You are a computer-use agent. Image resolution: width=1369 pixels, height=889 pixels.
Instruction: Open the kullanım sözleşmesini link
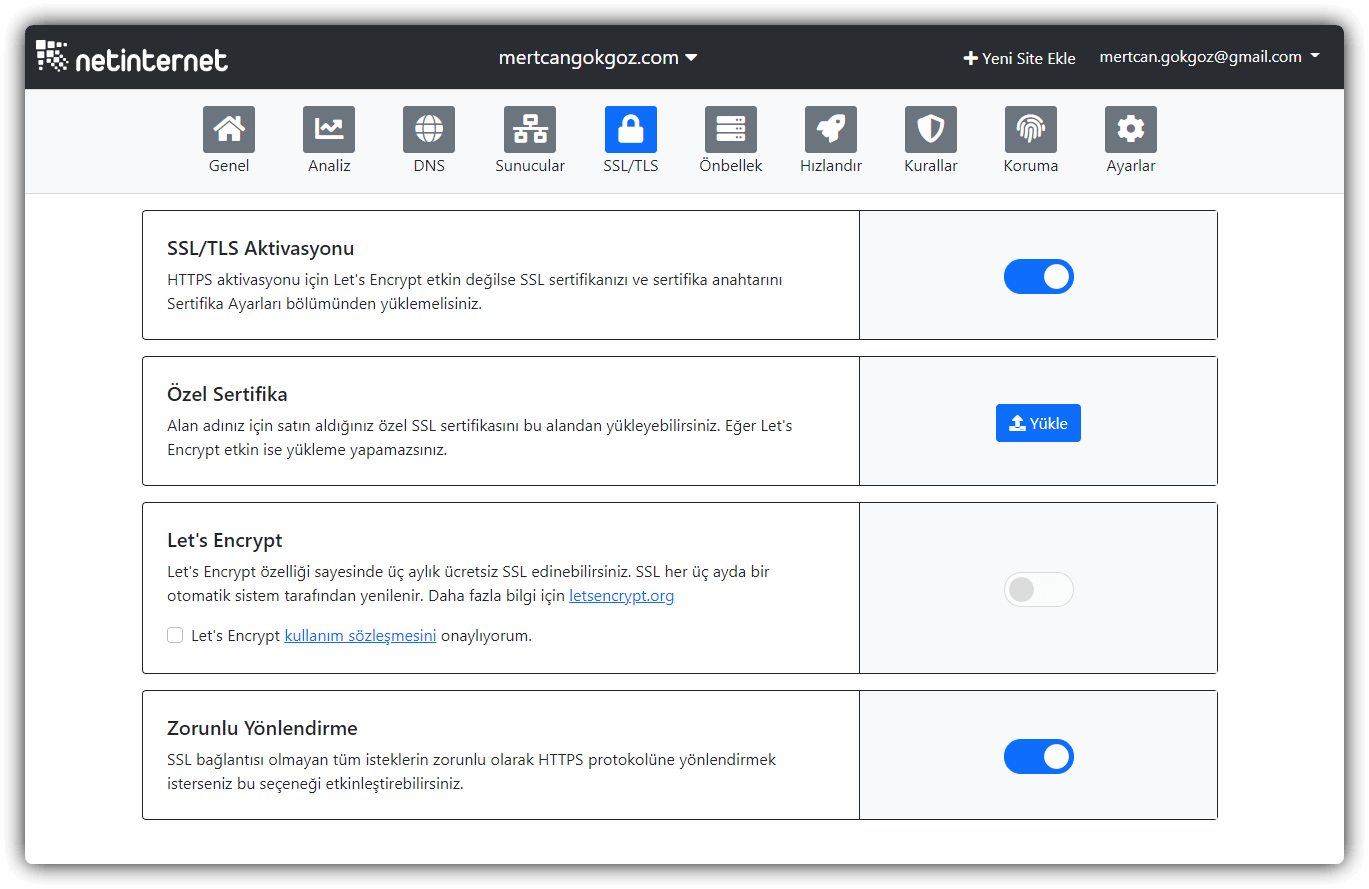pyautogui.click(x=361, y=635)
